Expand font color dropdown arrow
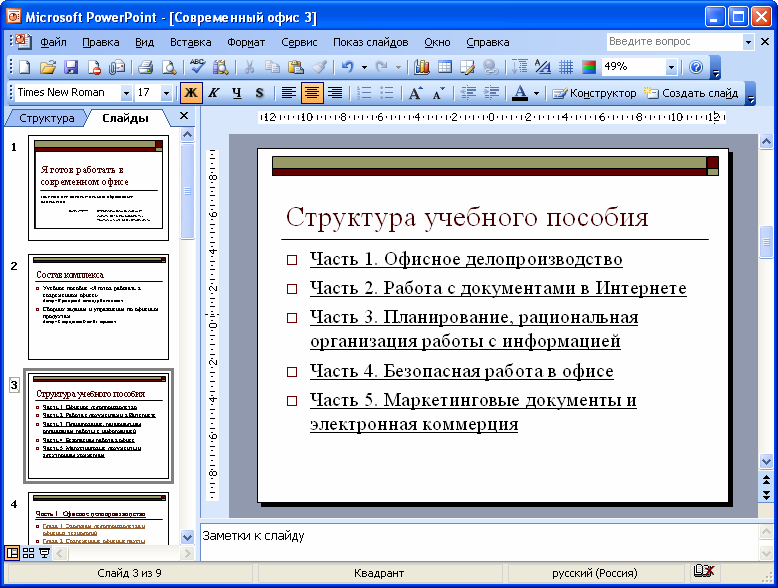The image size is (778, 588). pos(536,93)
